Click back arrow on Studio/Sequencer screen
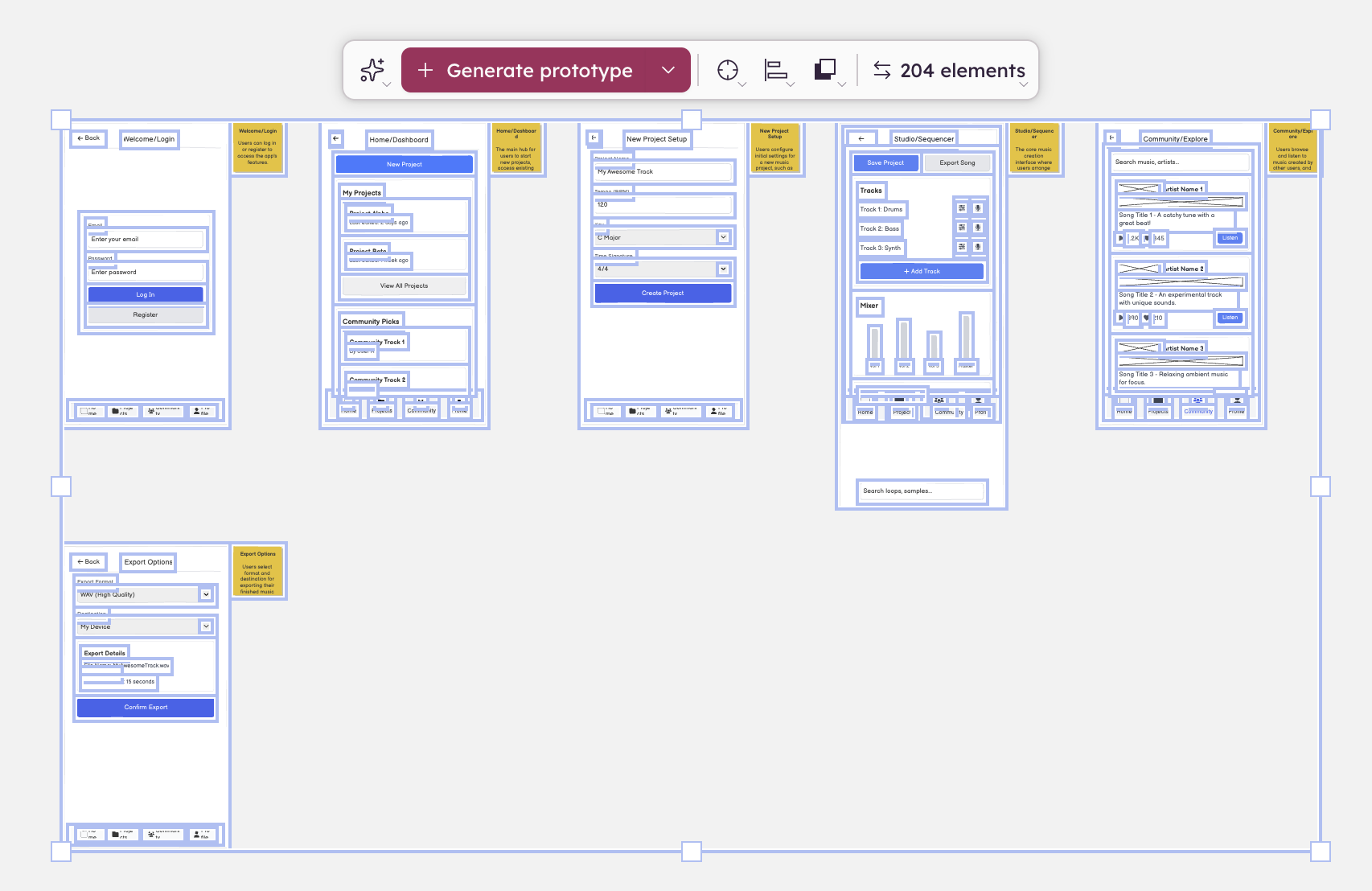1372x891 pixels. pos(861,138)
